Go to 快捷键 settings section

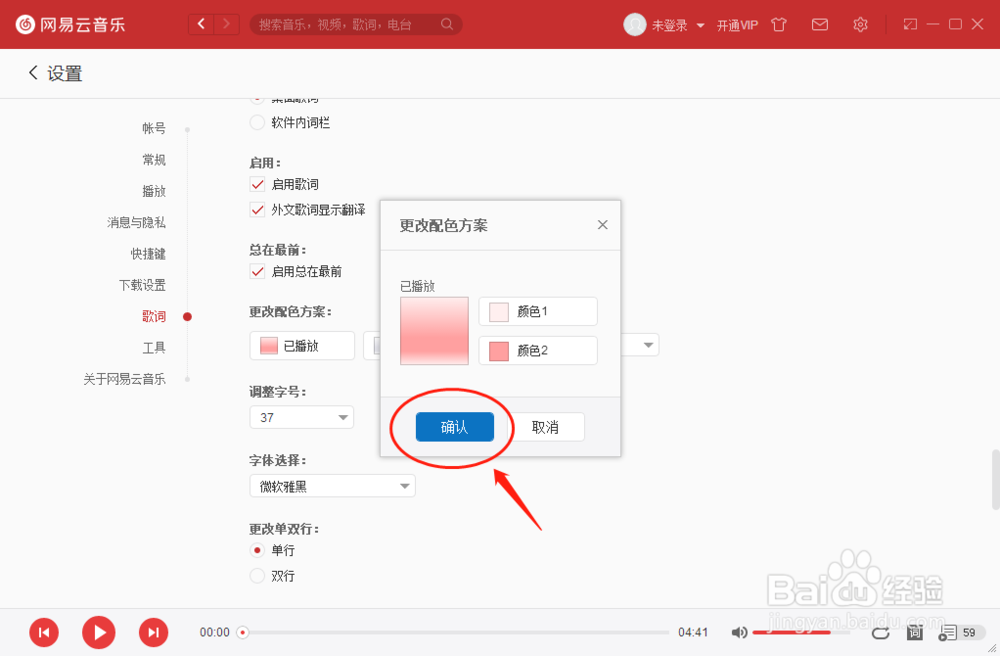148,254
